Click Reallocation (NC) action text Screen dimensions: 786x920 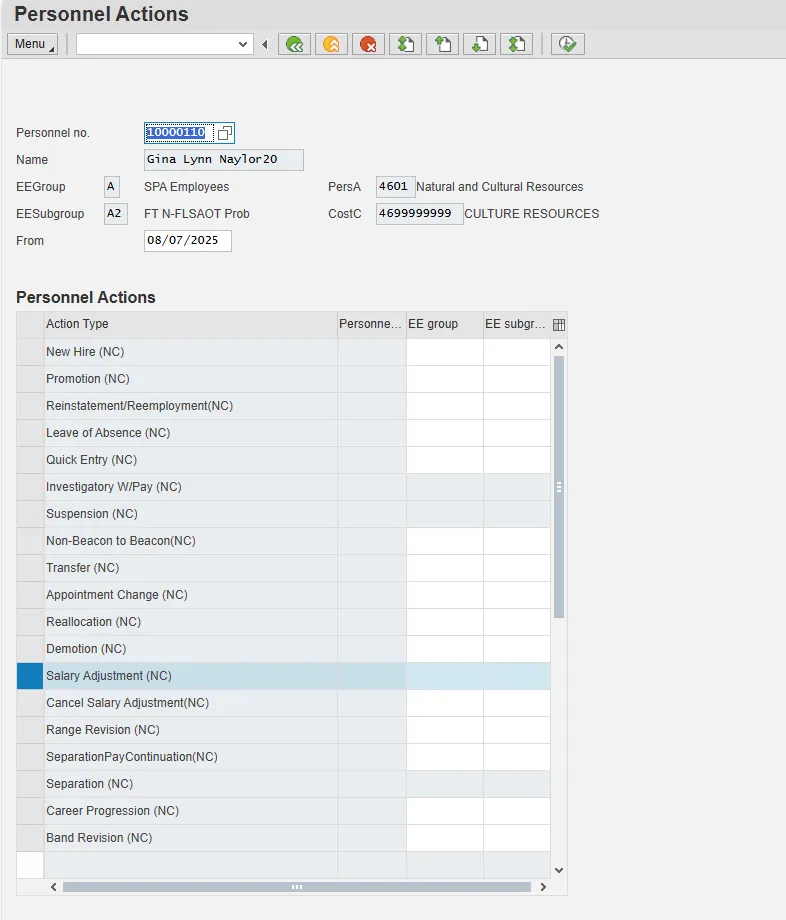[x=94, y=622]
